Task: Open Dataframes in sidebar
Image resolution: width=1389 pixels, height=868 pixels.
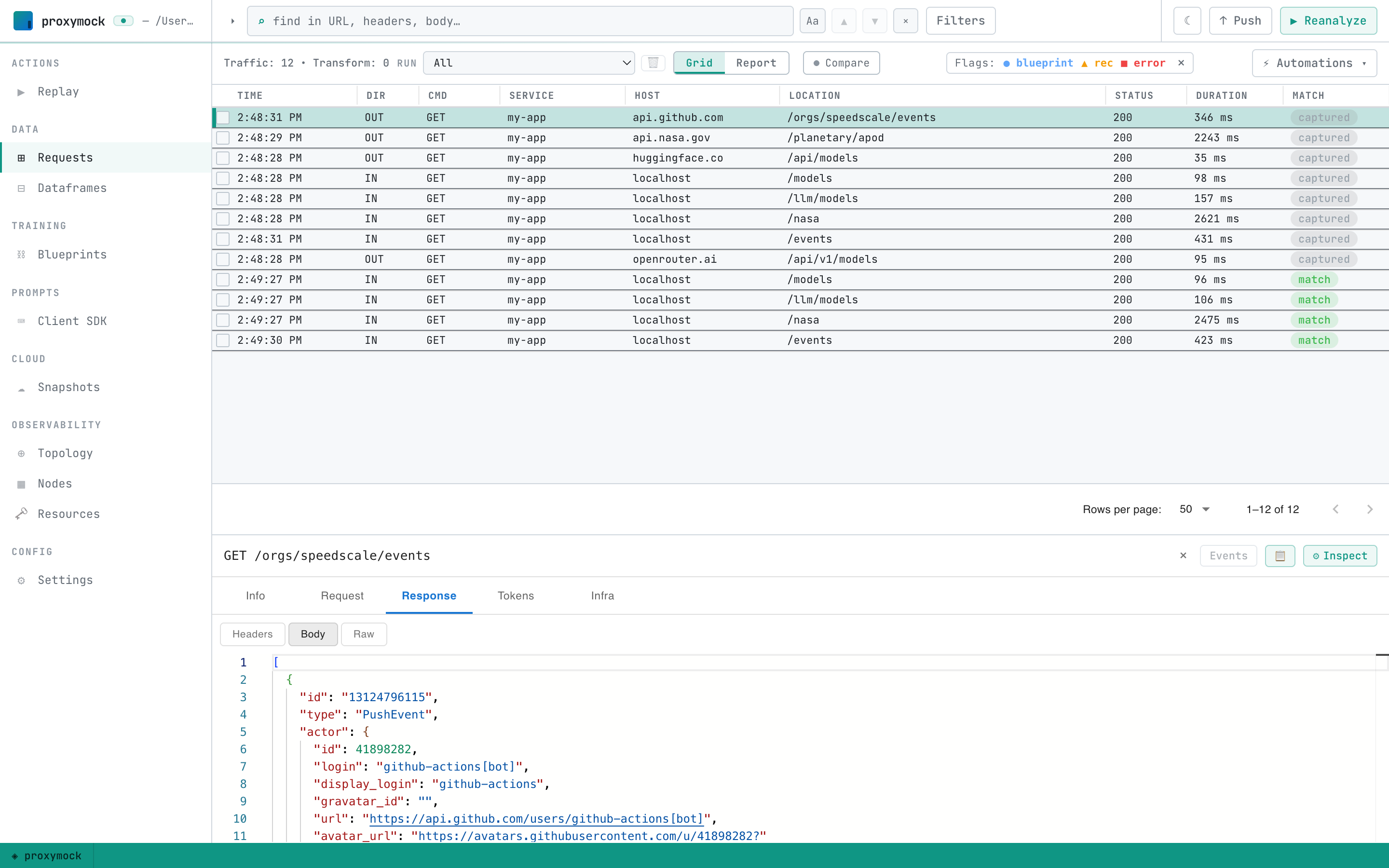Action: click(106, 188)
